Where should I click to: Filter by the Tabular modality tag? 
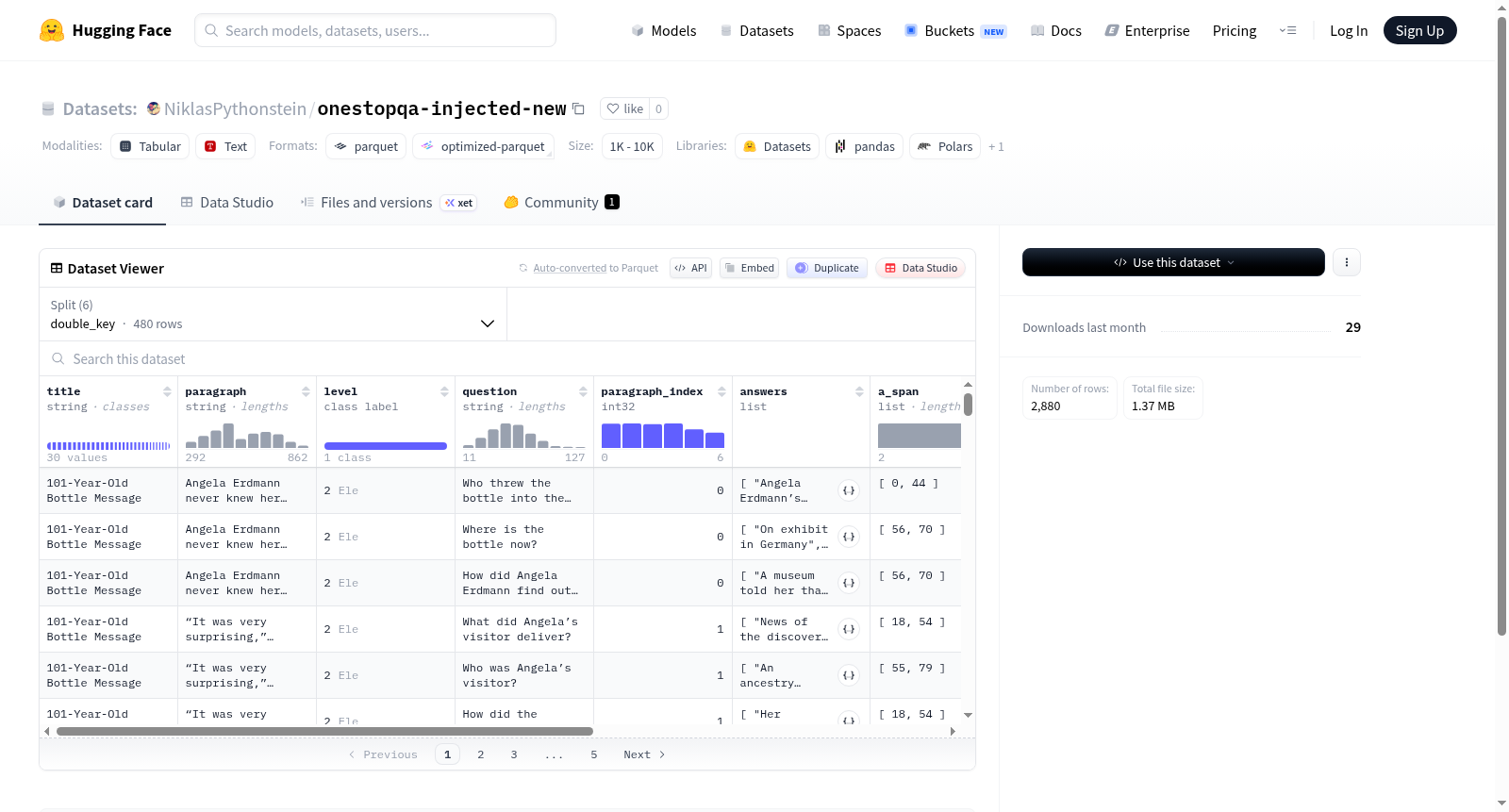click(x=150, y=146)
